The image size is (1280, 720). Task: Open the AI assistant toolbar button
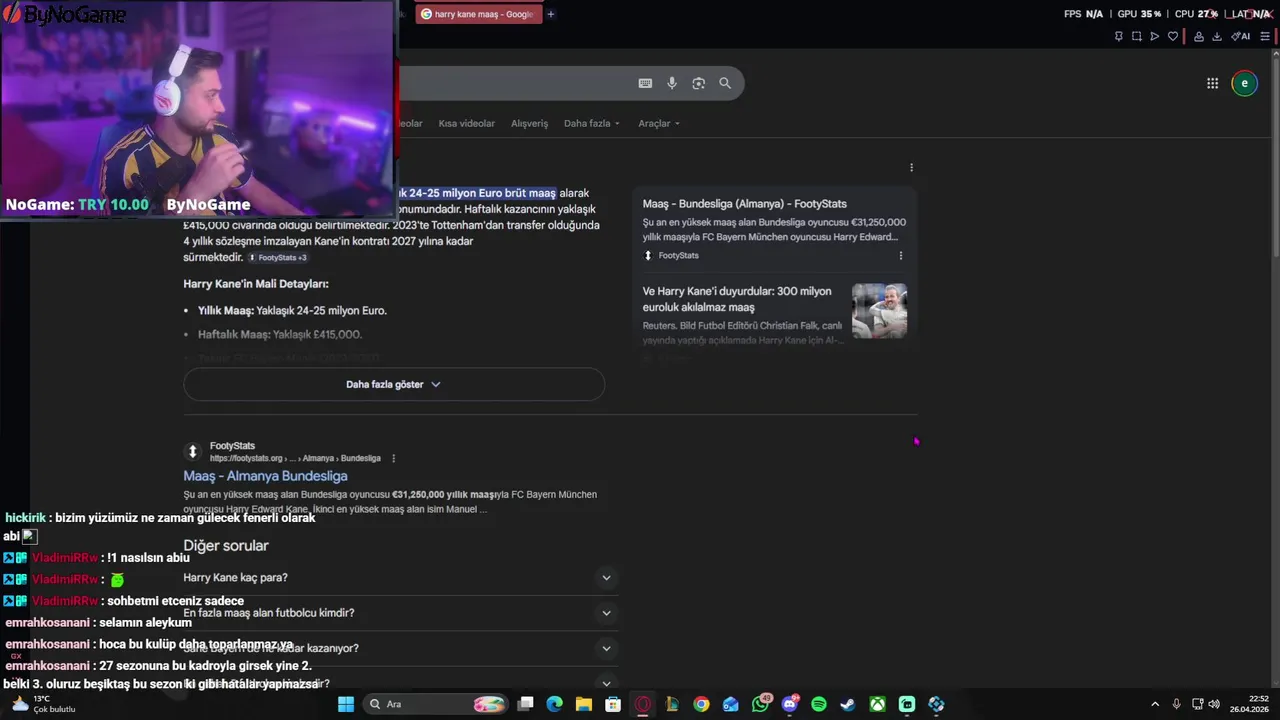(1241, 37)
